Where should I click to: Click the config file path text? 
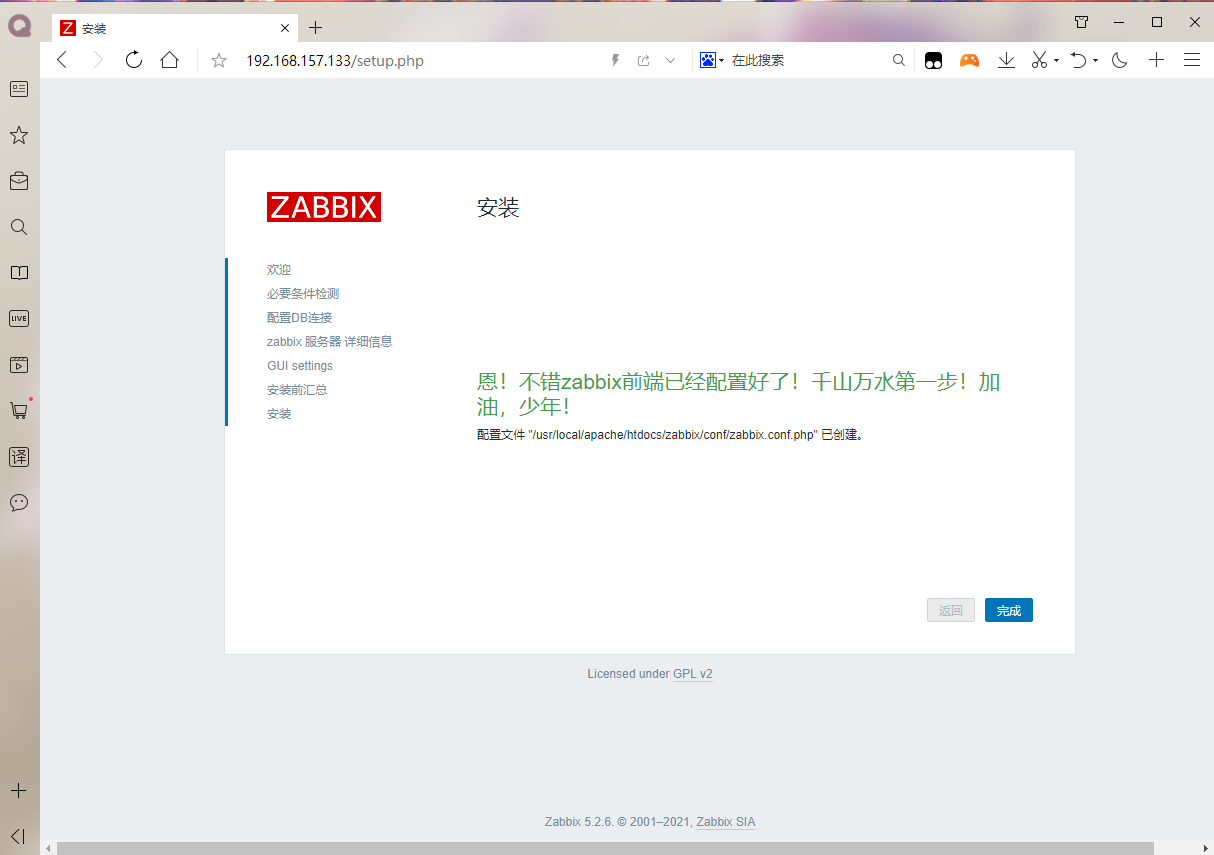[x=670, y=436]
